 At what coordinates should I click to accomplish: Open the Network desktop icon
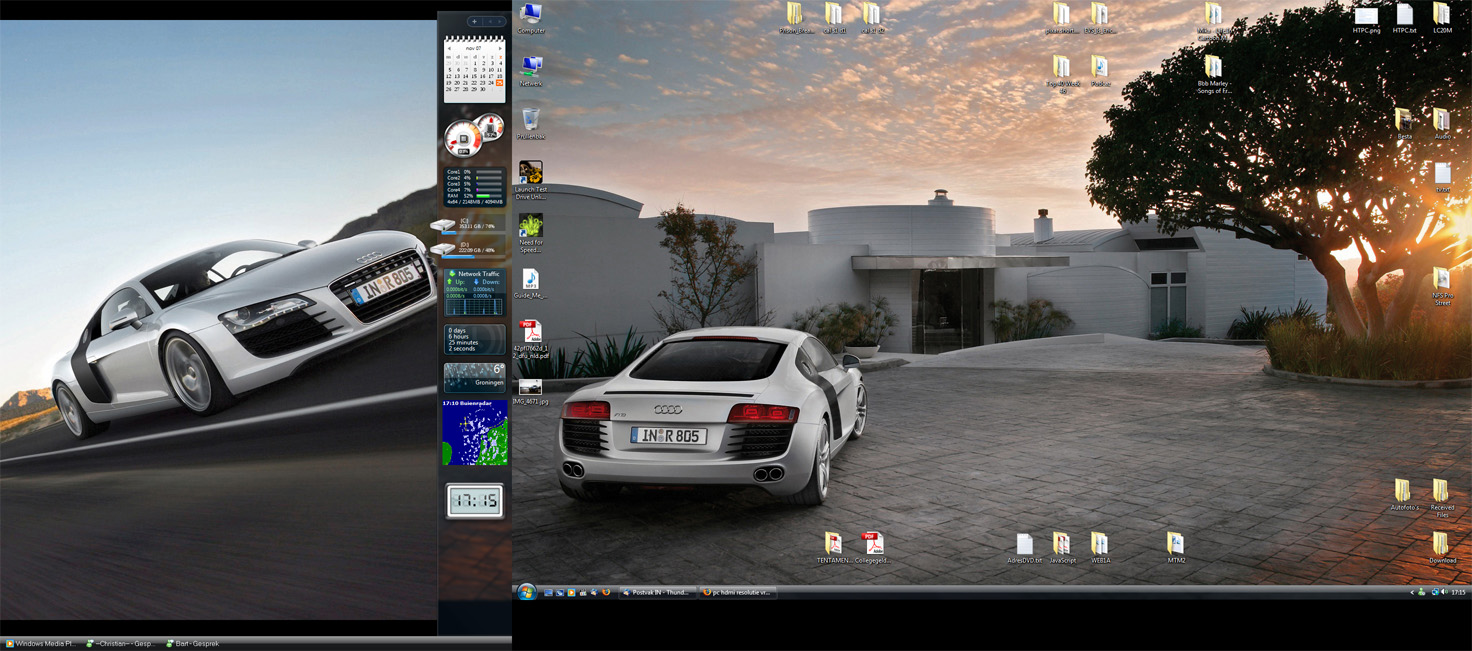click(x=531, y=71)
